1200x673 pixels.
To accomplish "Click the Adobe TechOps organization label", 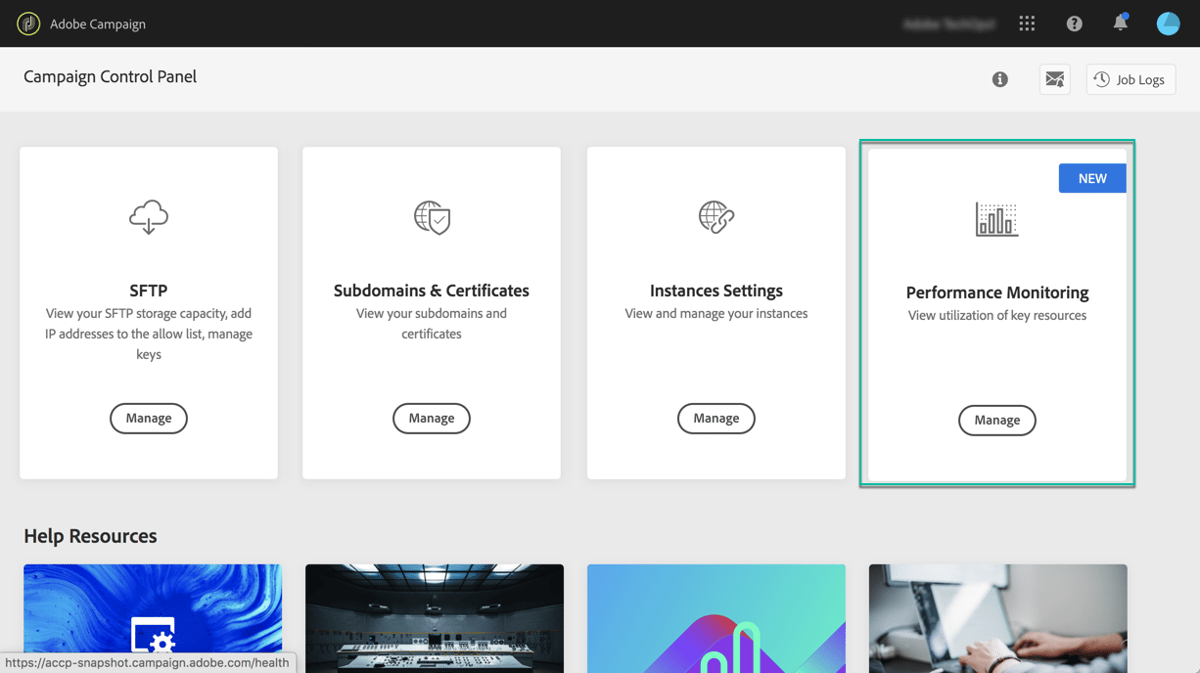I will click(948, 23).
